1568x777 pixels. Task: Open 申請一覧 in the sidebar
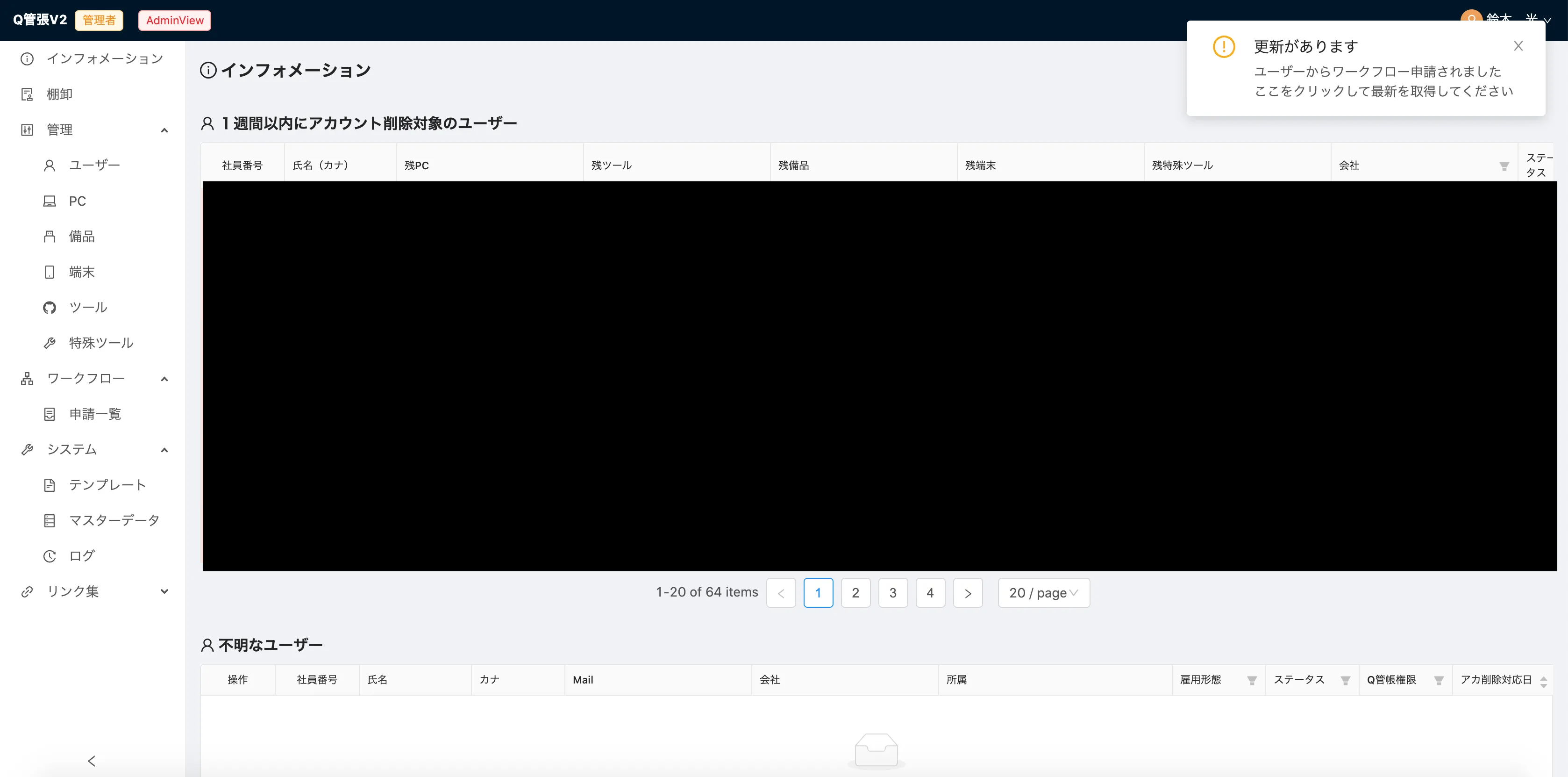[95, 414]
